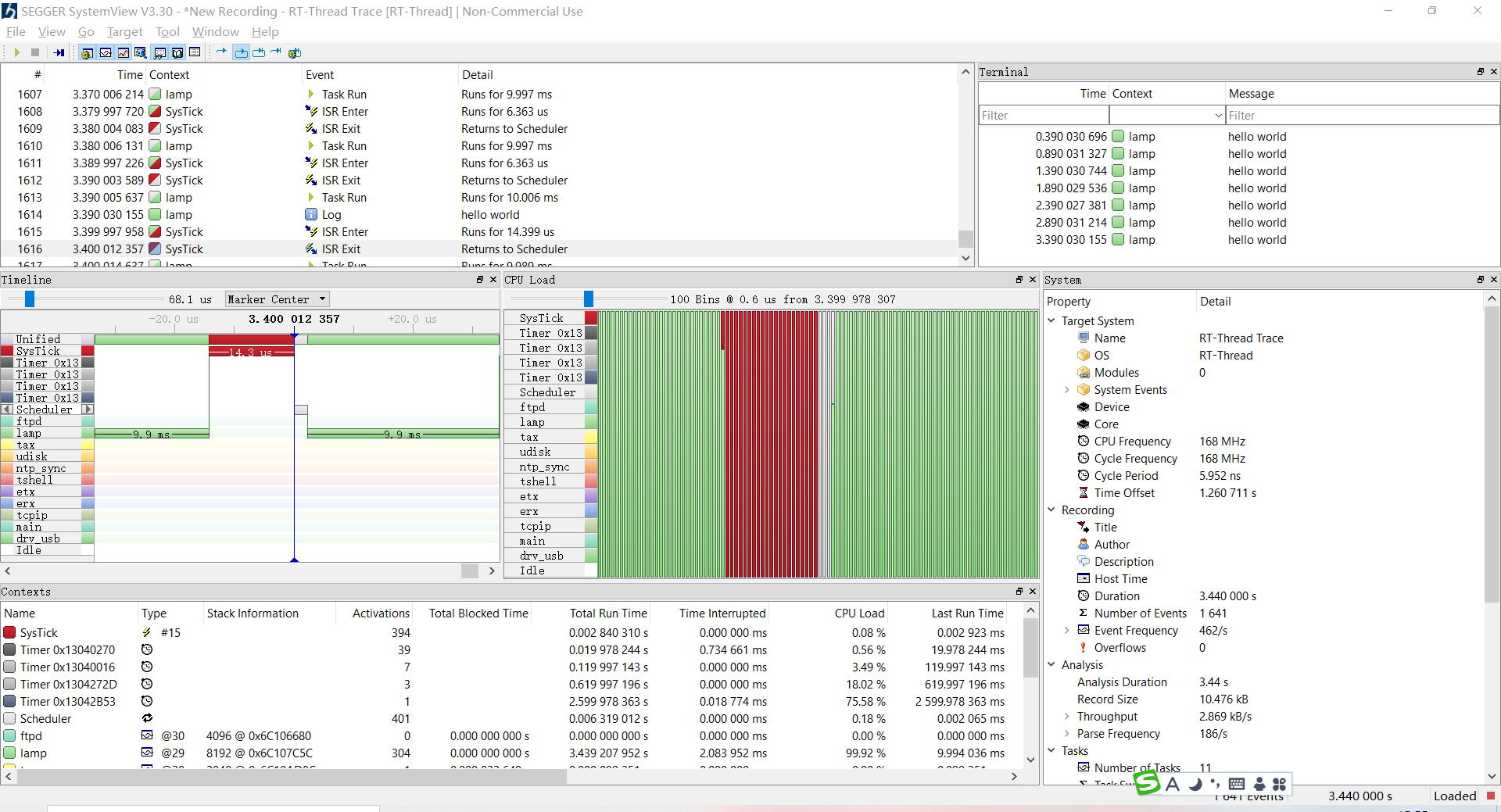1501x812 pixels.
Task: Close the Timeline panel
Action: point(493,279)
